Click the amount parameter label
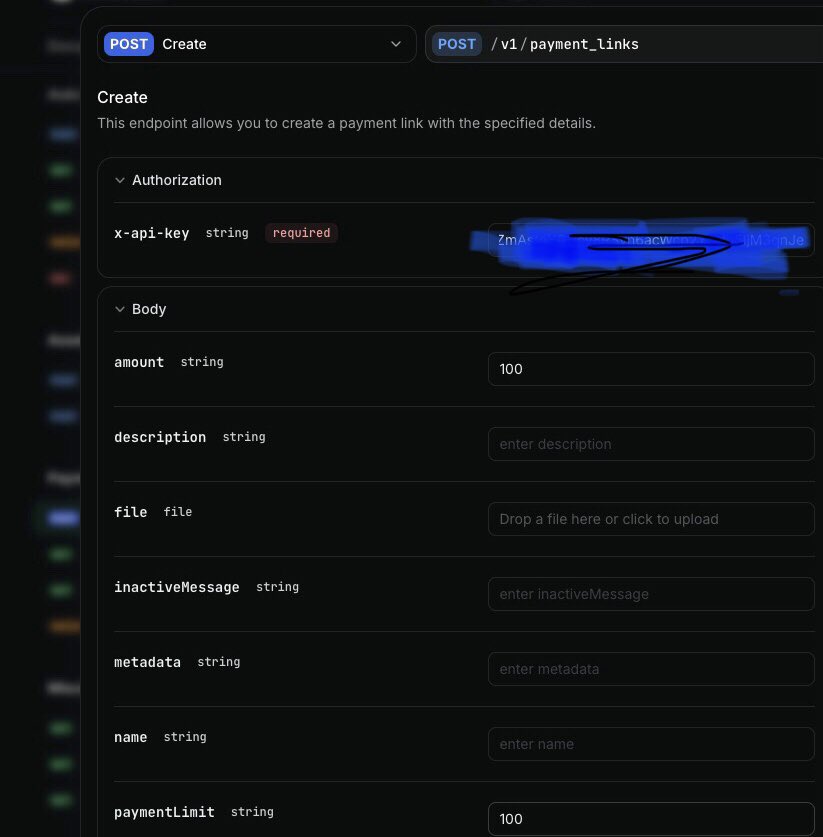The width and height of the screenshot is (823, 837). click(x=139, y=362)
